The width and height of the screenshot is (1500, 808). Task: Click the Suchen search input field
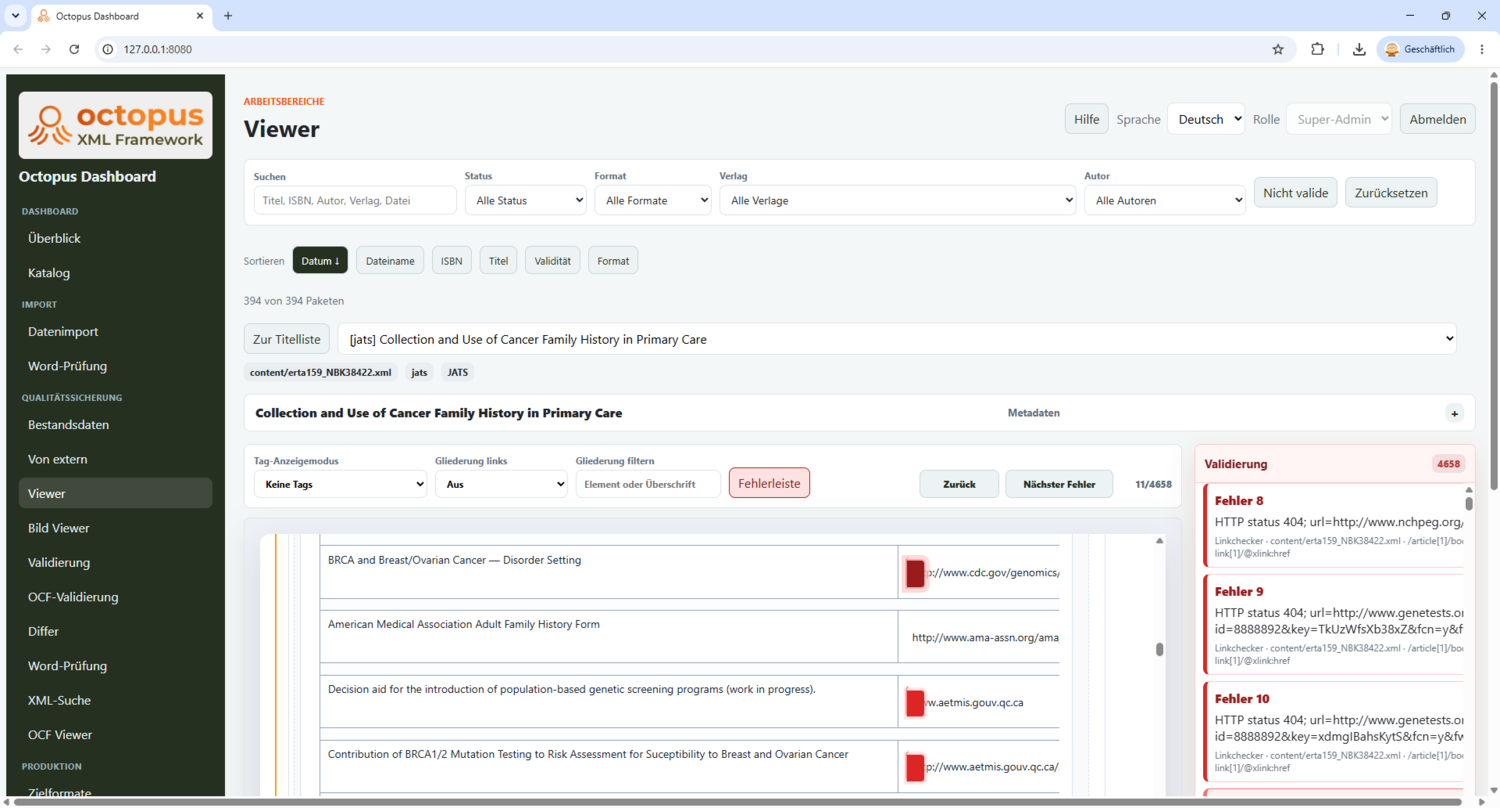click(355, 200)
